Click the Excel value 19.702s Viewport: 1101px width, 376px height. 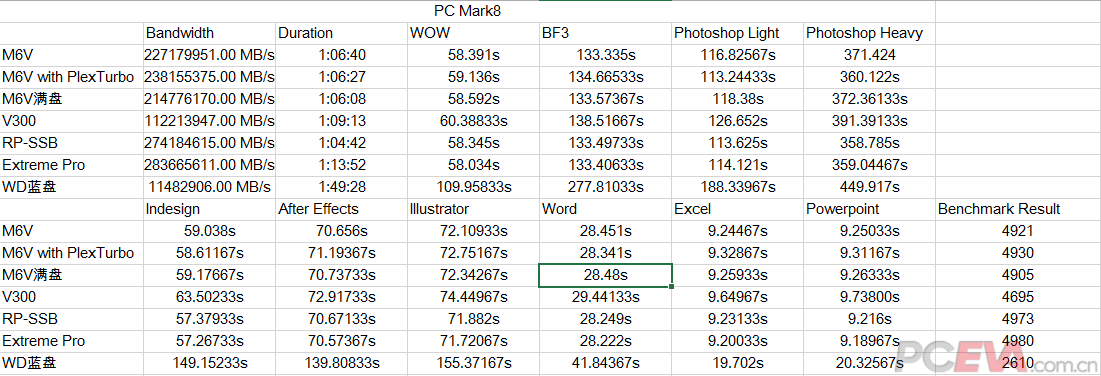[737, 363]
